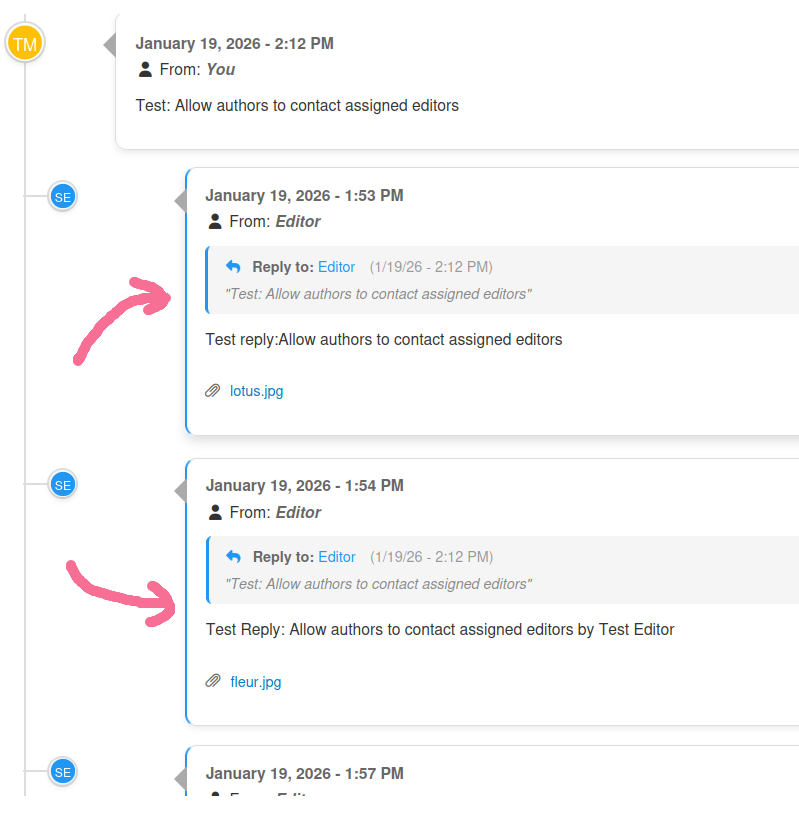Screen dimensions: 799x830
Task: Click the person icon in the 1:53 PM message
Action: click(215, 222)
